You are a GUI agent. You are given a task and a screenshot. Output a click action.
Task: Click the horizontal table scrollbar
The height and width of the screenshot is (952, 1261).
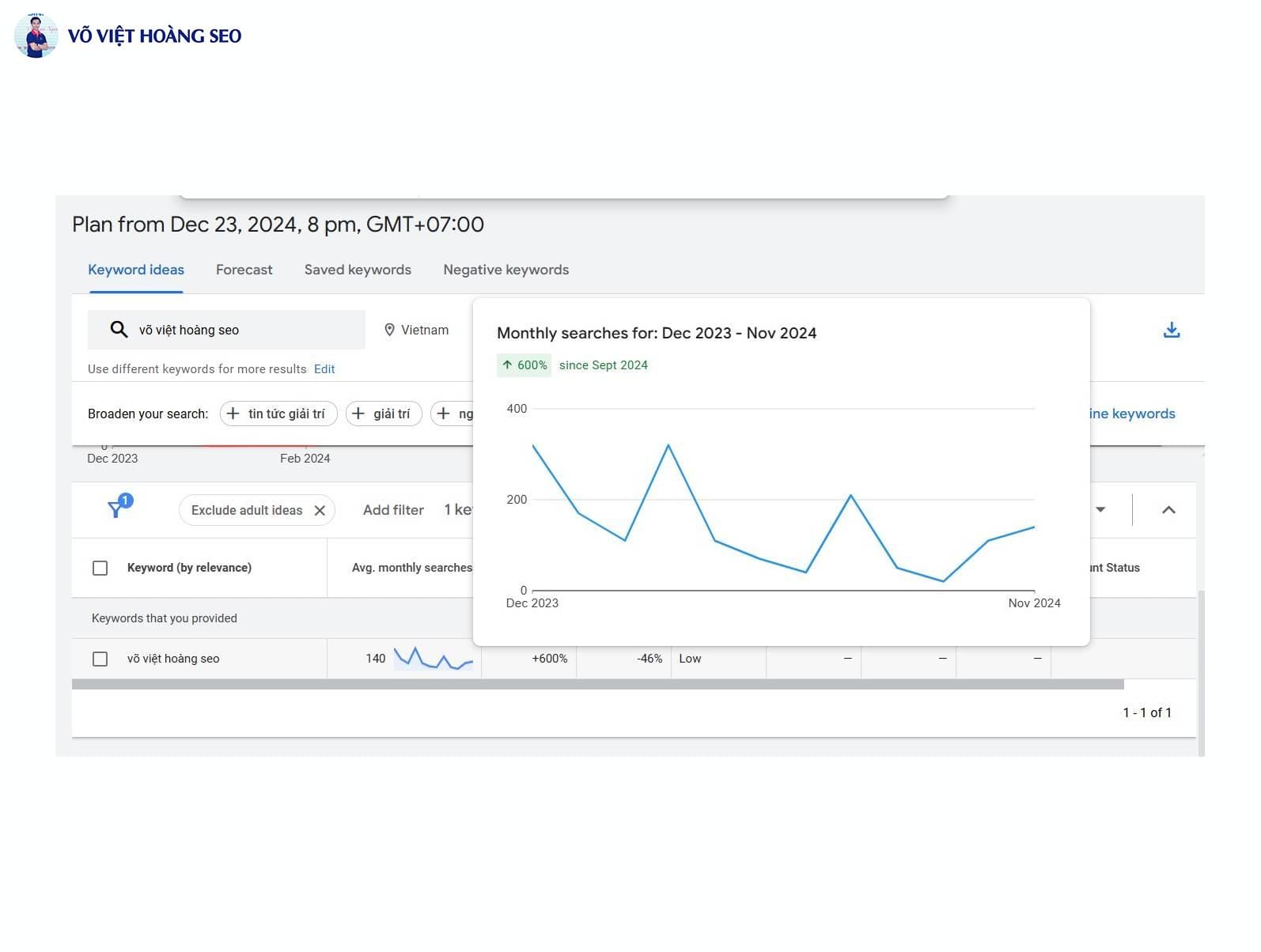coord(597,684)
